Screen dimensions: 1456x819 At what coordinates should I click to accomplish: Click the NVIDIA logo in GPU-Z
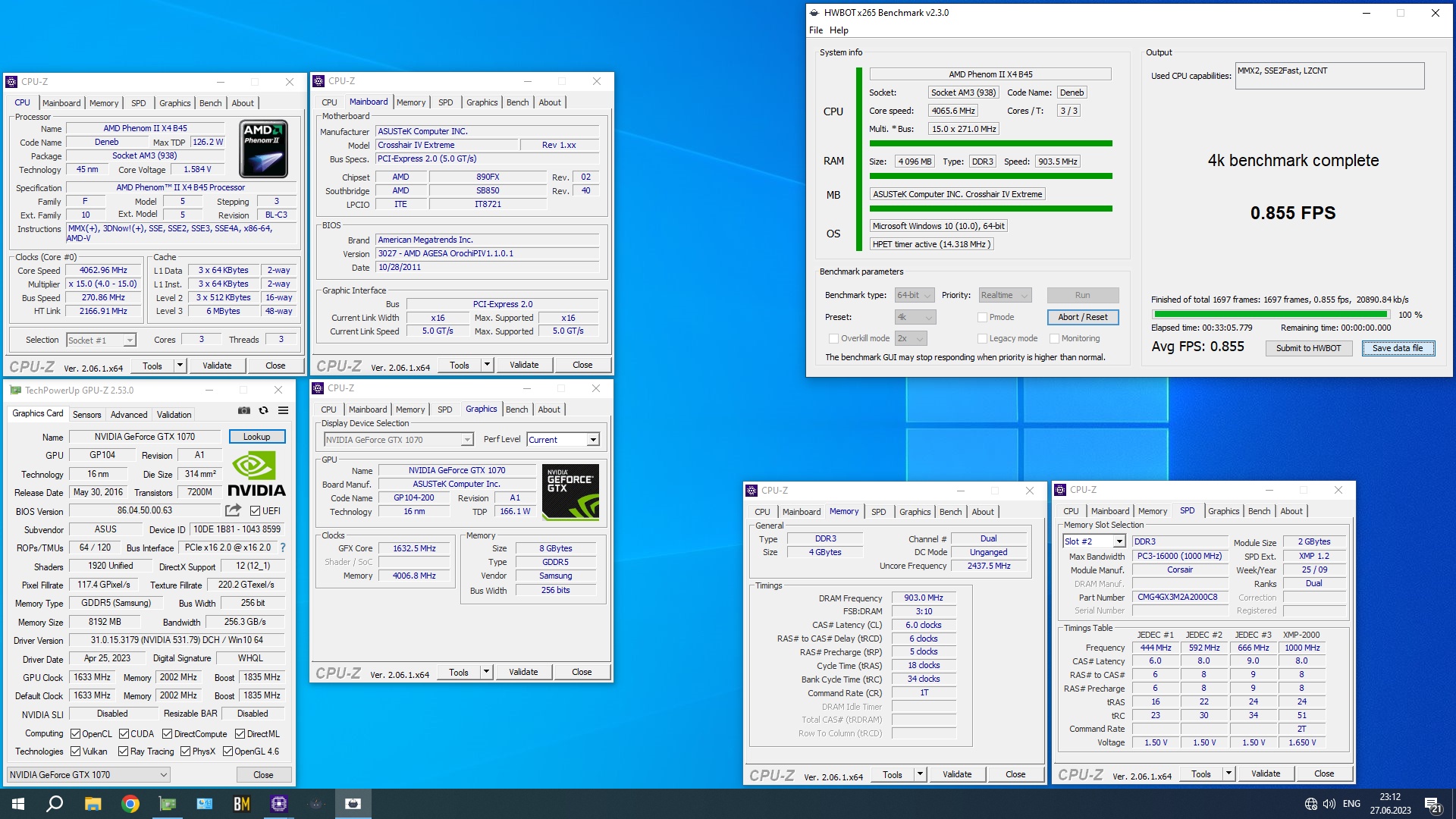(256, 474)
